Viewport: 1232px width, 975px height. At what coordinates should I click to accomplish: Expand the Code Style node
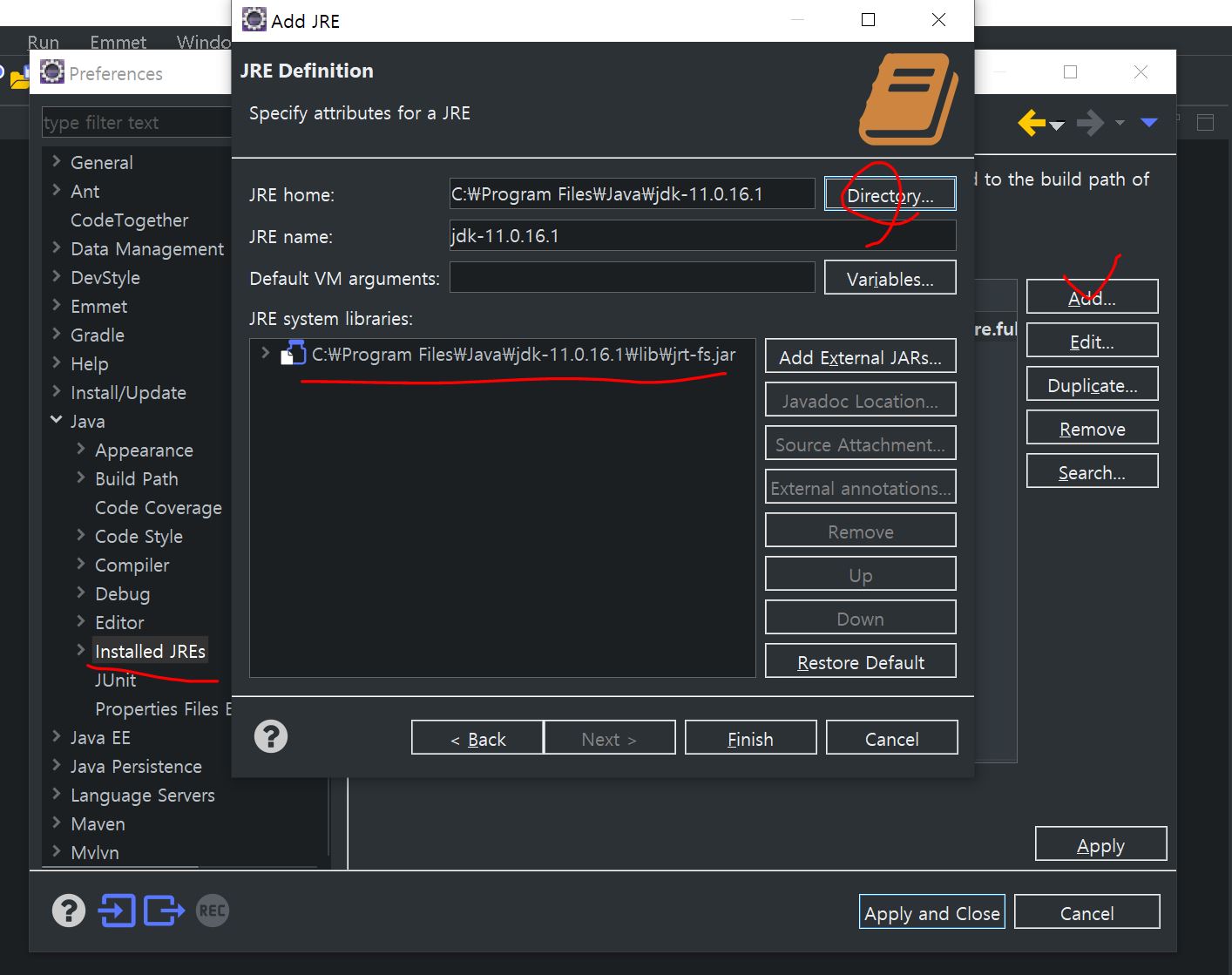[x=81, y=535]
